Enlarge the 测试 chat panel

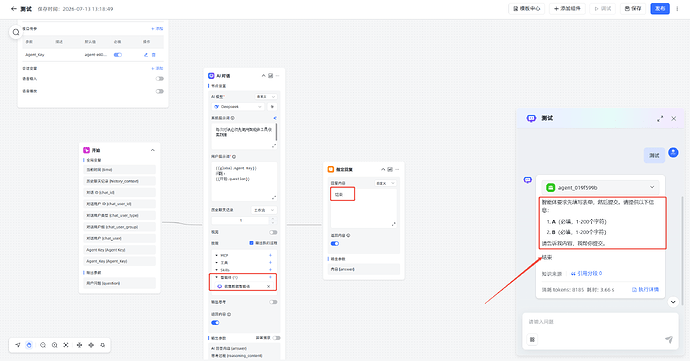660,118
